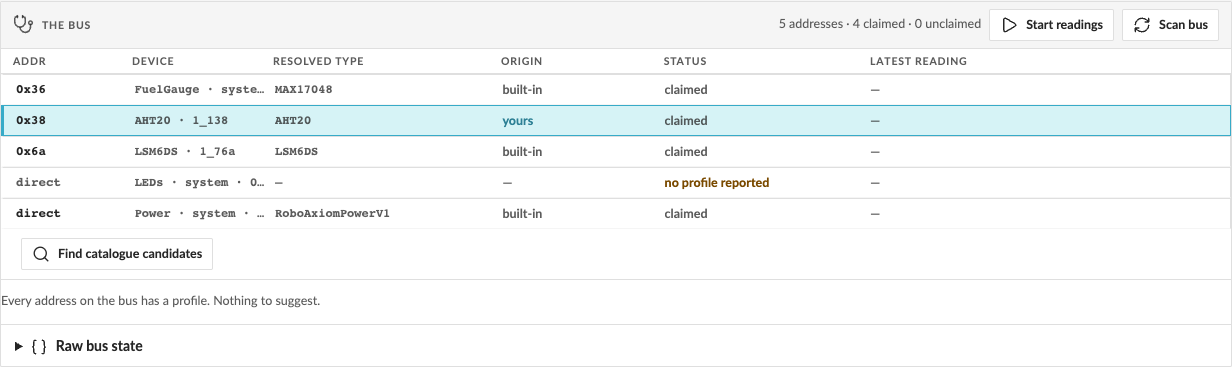
Task: Click the 'Raw bus state' label
Action: point(99,346)
